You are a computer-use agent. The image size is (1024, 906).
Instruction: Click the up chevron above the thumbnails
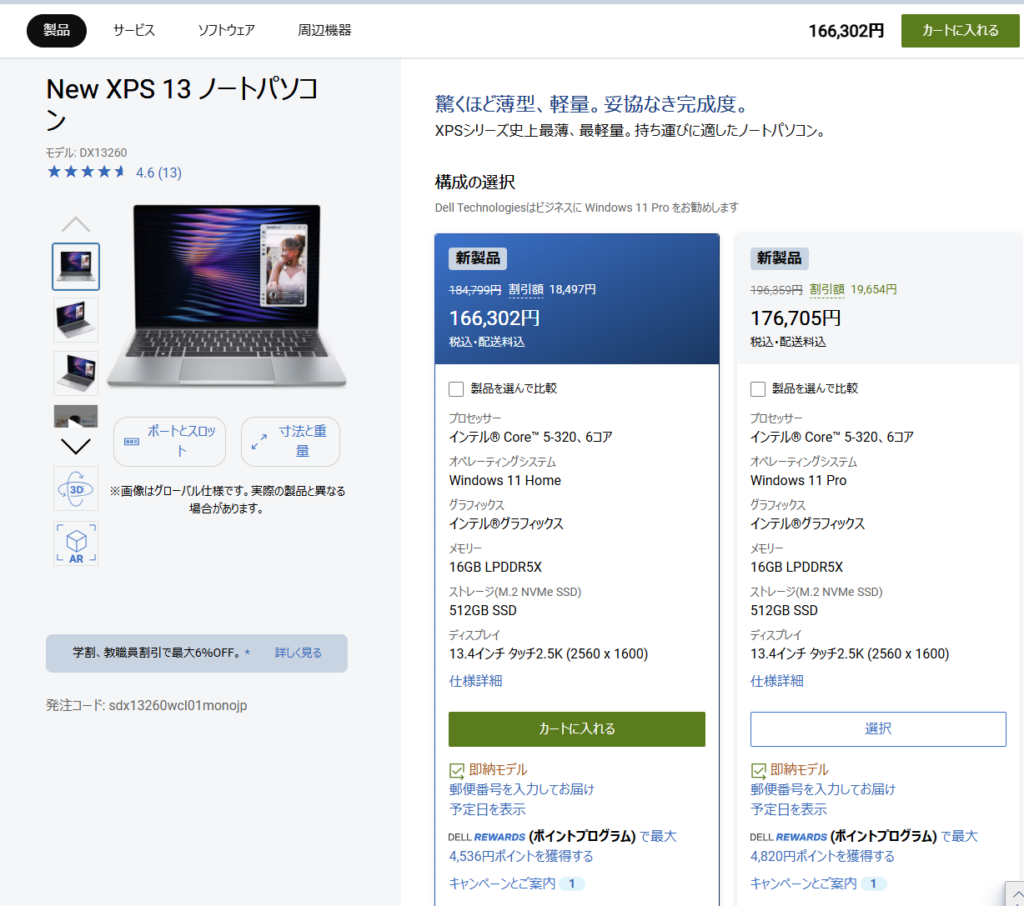click(76, 225)
